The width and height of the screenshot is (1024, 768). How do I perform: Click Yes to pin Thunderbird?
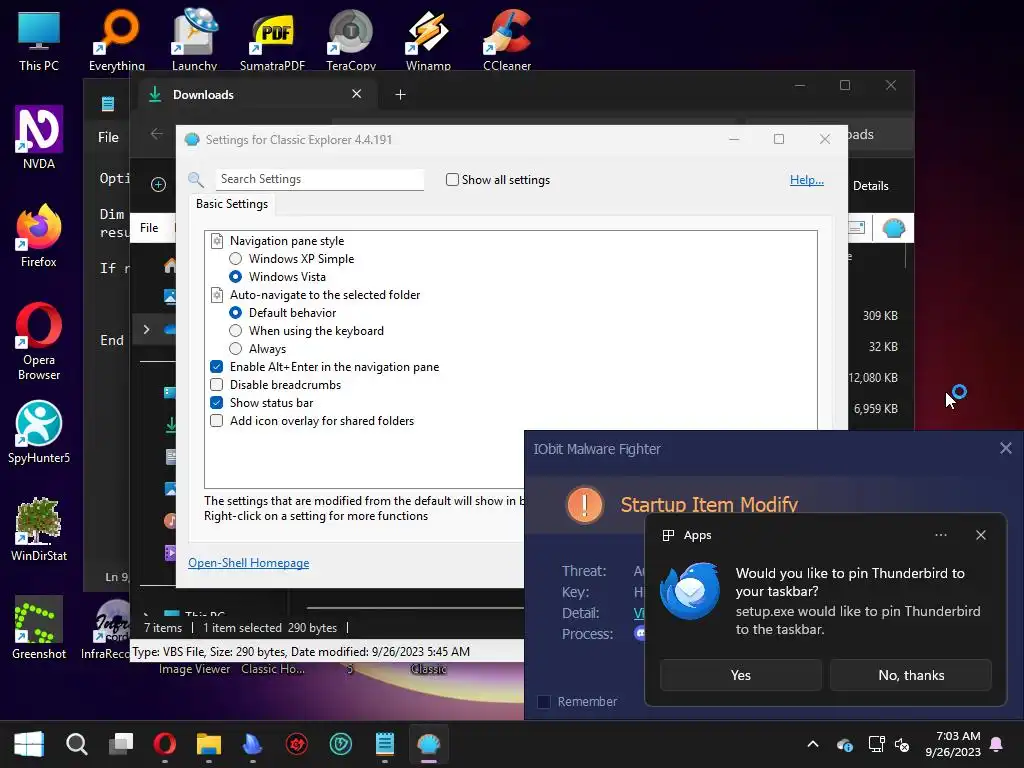741,675
